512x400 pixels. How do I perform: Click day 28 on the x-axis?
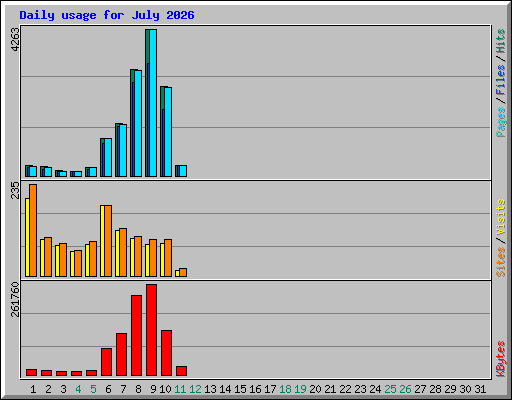pyautogui.click(x=435, y=389)
